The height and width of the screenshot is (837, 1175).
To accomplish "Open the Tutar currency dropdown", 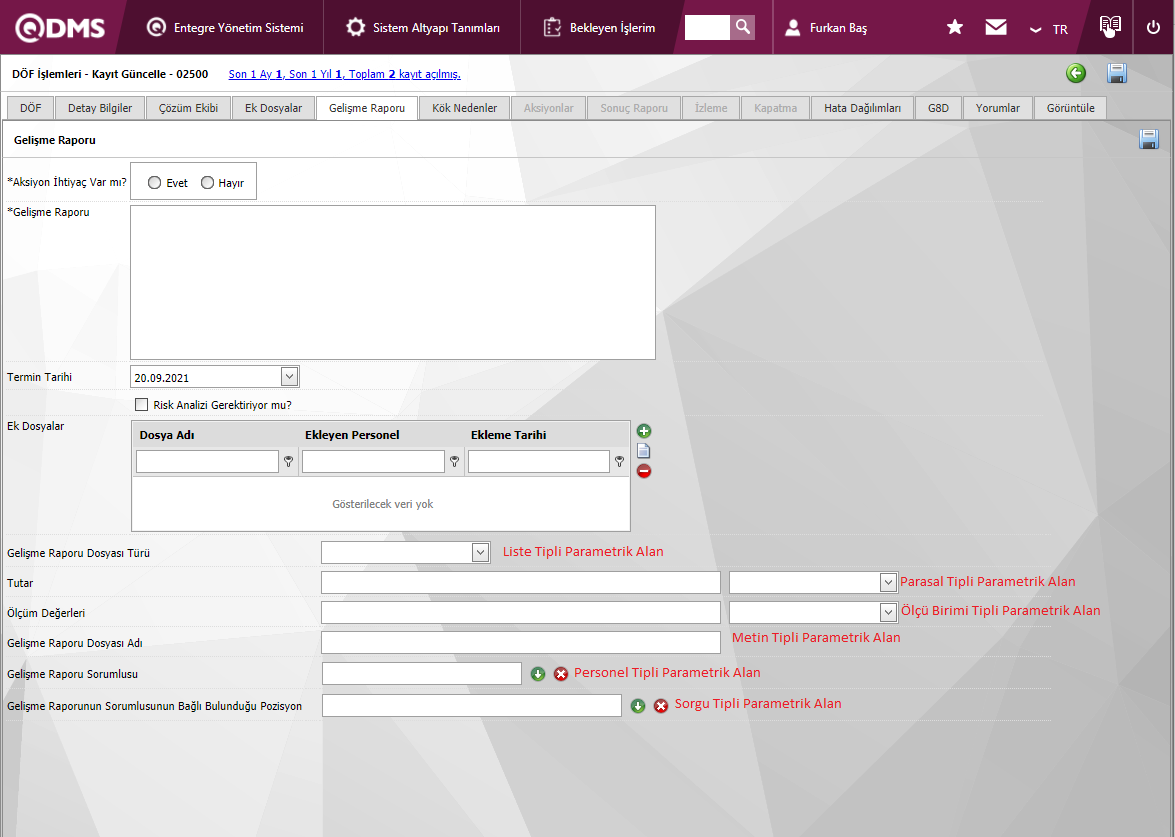I will pyautogui.click(x=888, y=582).
